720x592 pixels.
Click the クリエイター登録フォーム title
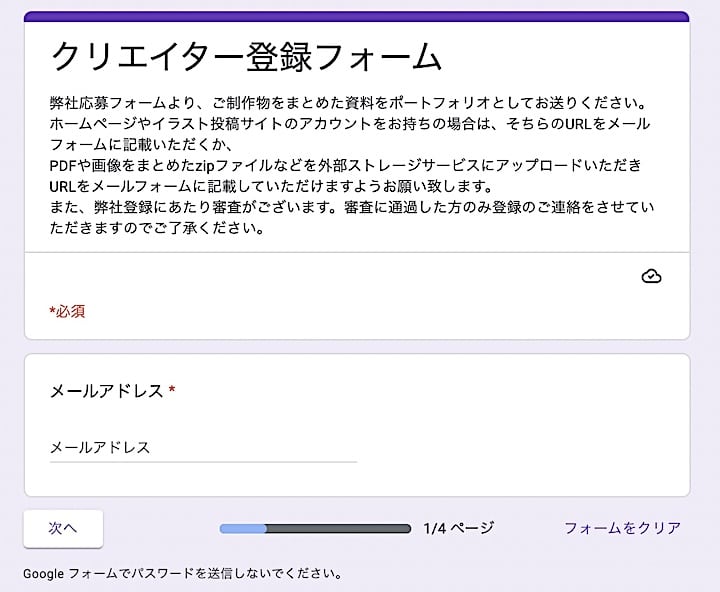pos(246,56)
